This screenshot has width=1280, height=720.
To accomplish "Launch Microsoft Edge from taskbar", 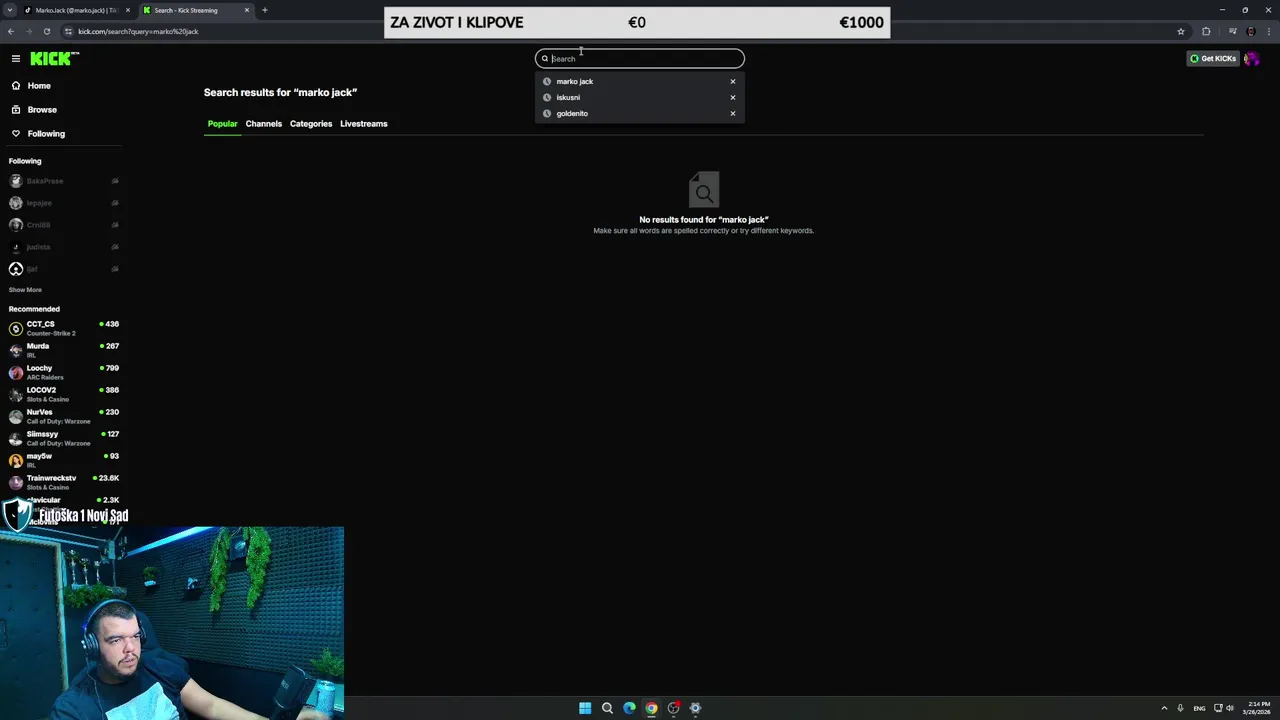I will click(629, 708).
